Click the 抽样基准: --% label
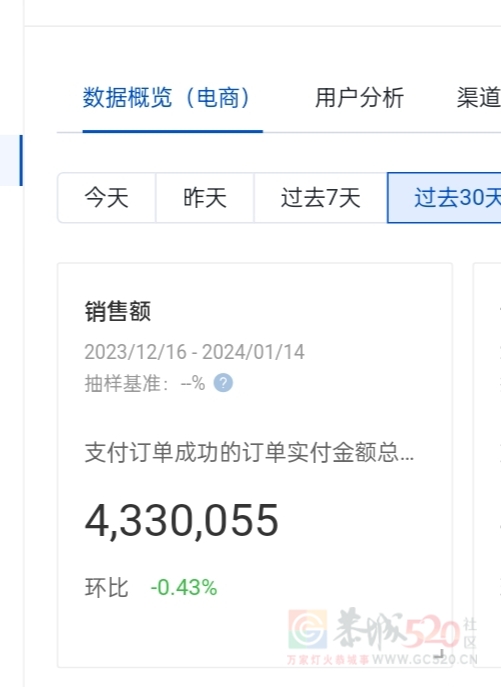Viewport: 501px width, 687px height. click(x=145, y=383)
